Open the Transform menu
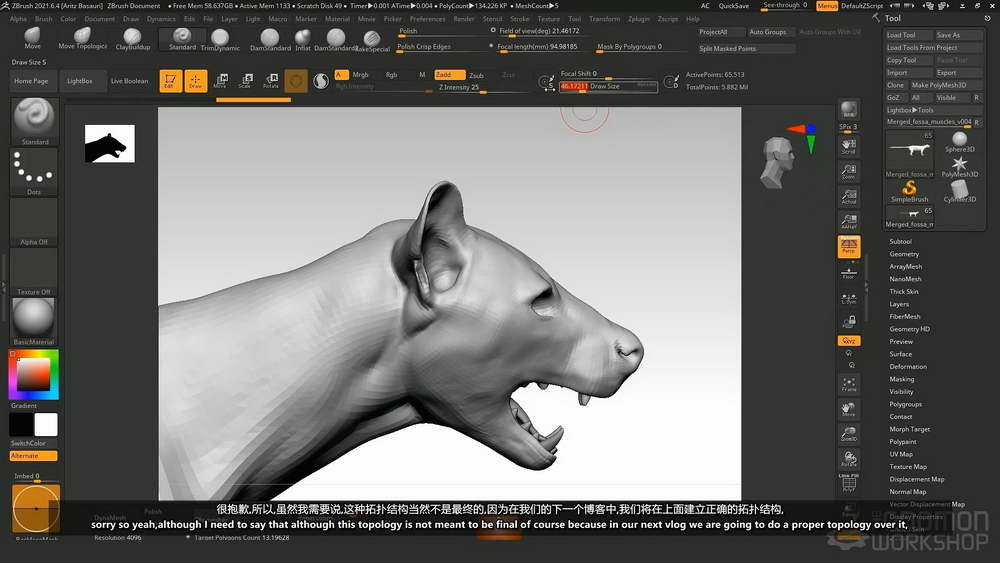This screenshot has height=563, width=1000. 605,18
